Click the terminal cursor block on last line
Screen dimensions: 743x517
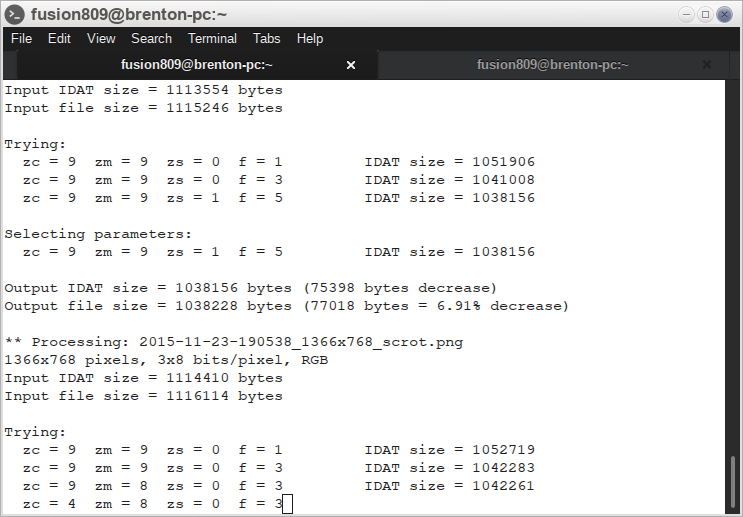click(288, 504)
